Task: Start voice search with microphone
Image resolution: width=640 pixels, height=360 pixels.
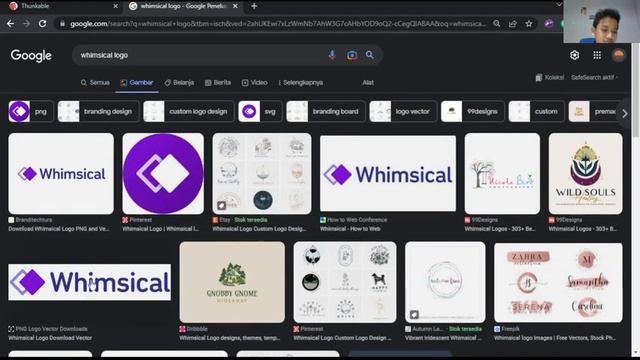Action: (332, 55)
